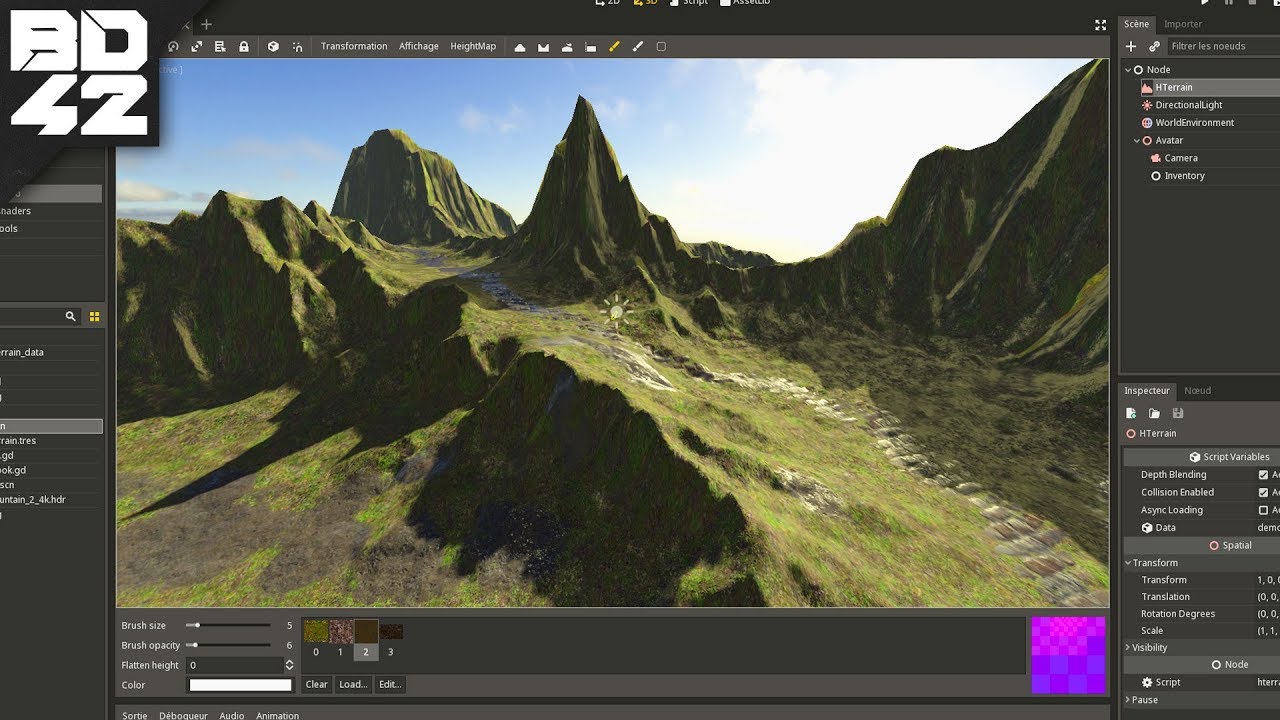Screen dimensions: 1280x720
Task: Toggle distraction-free fullscreen icon
Action: [x=1101, y=25]
